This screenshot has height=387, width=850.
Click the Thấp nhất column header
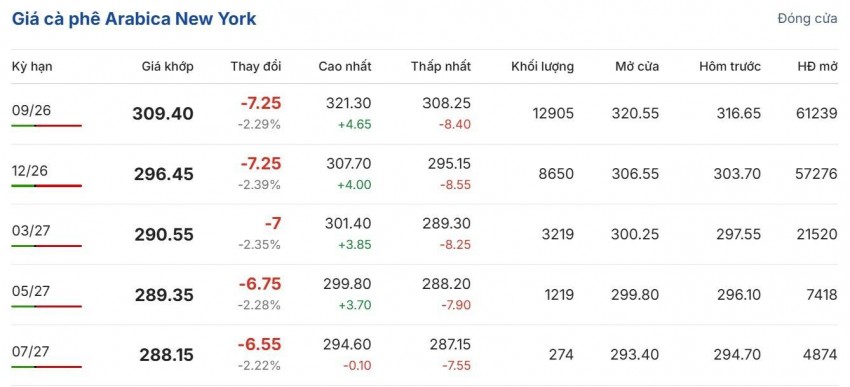(x=441, y=67)
